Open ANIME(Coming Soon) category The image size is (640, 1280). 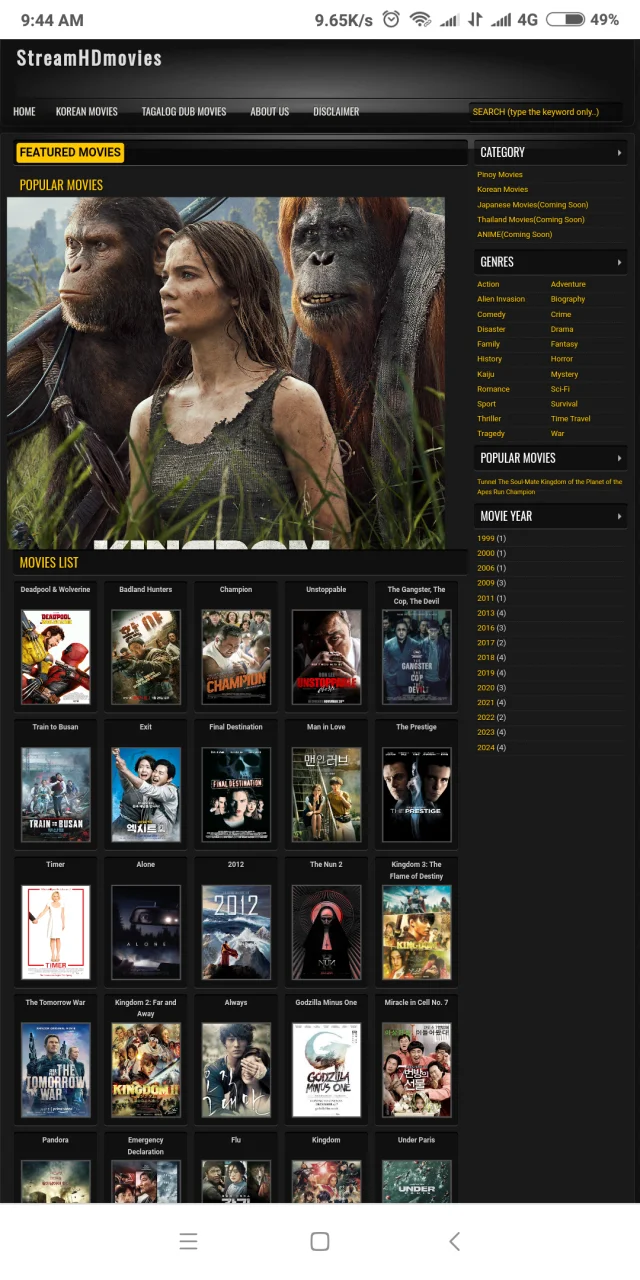[514, 234]
